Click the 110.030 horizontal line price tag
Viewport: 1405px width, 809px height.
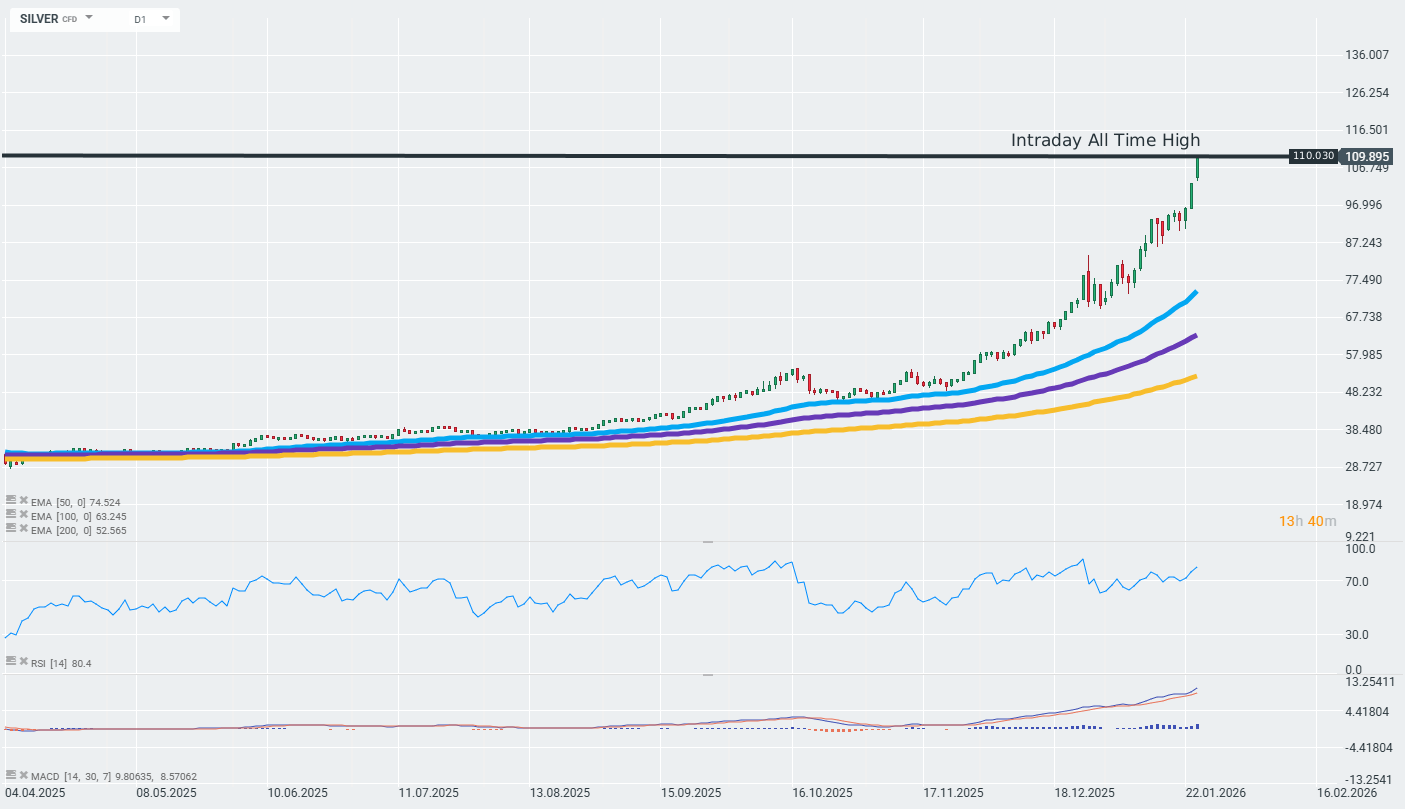pos(1313,156)
